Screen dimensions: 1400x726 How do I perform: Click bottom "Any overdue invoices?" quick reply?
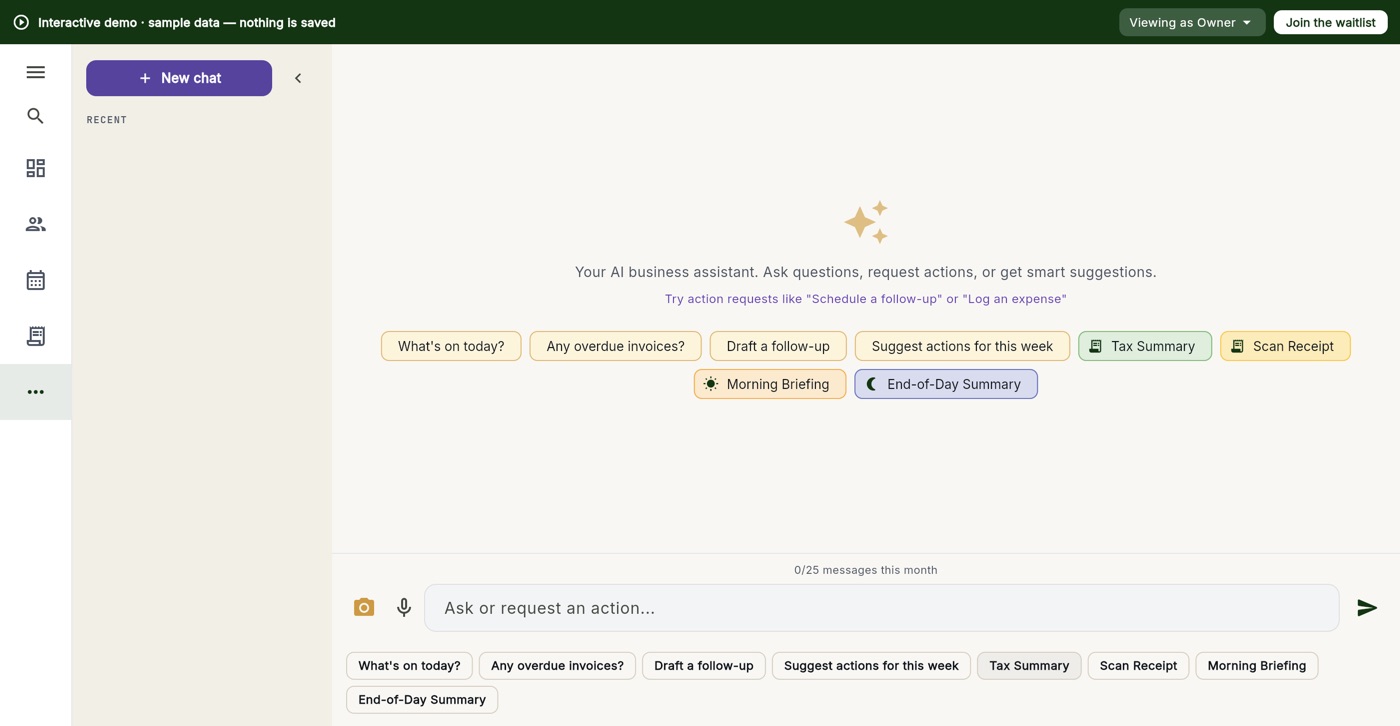pyautogui.click(x=557, y=666)
